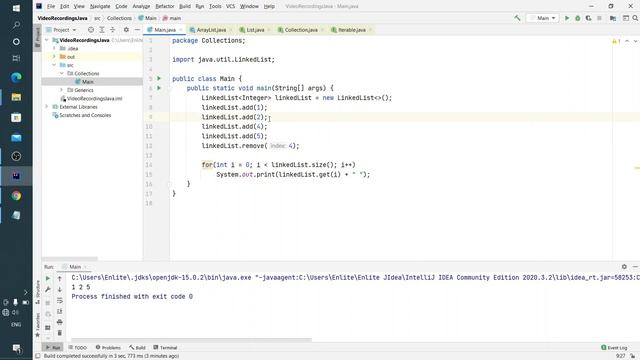Open the Run configuration Main dropdown
This screenshot has width=640, height=360.
tap(542, 18)
